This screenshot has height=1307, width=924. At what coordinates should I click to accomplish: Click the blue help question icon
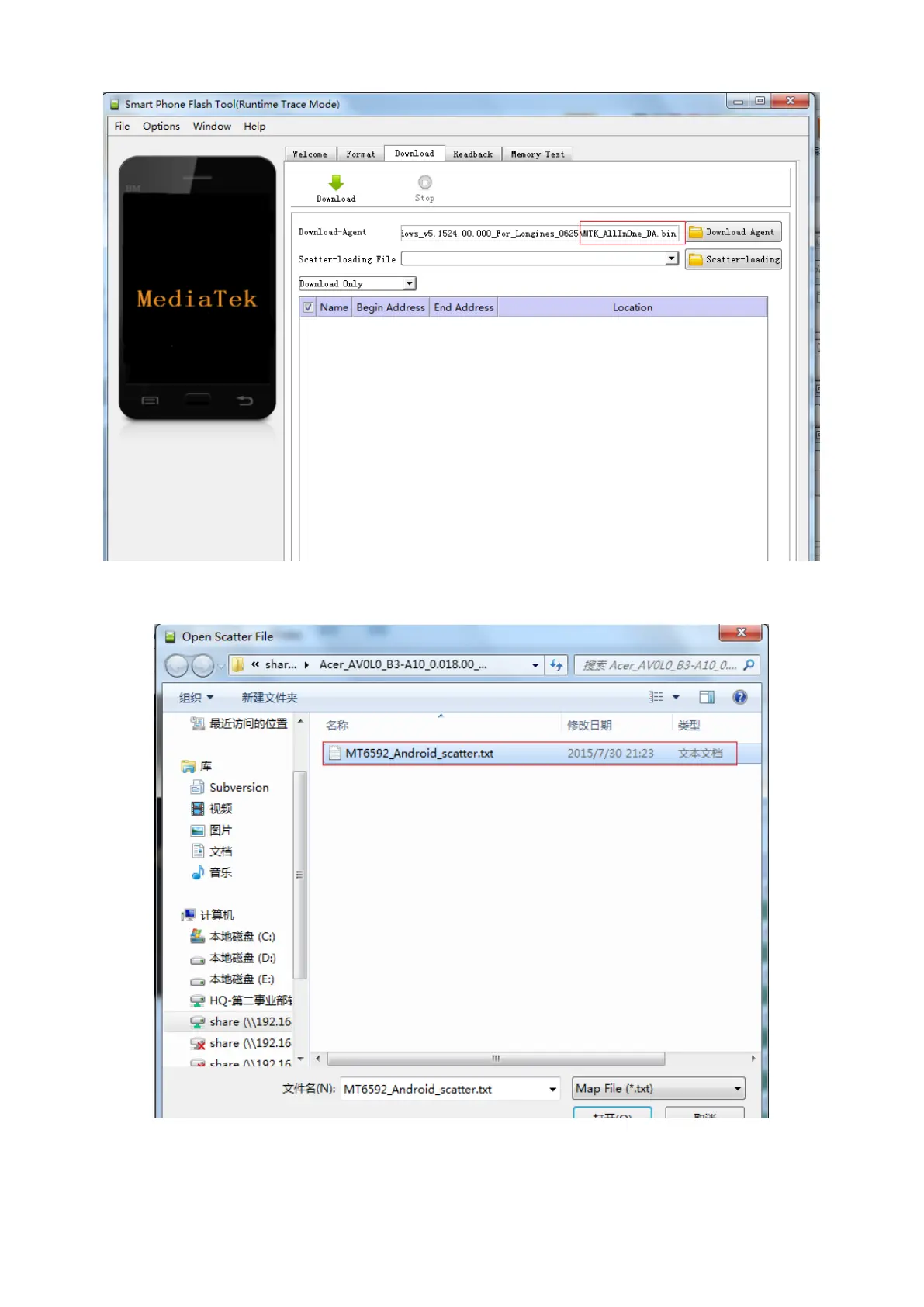click(740, 697)
